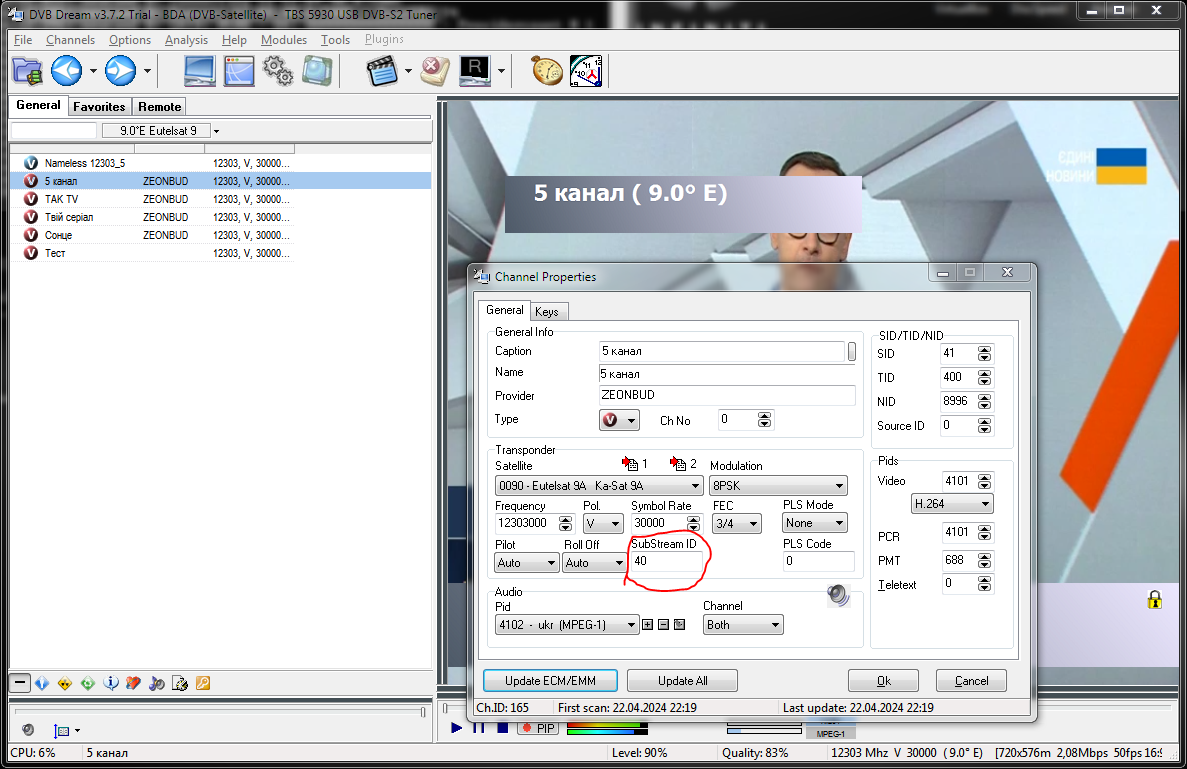Open the Audio Pid dropdown
Image resolution: width=1187 pixels, height=769 pixels.
point(567,624)
